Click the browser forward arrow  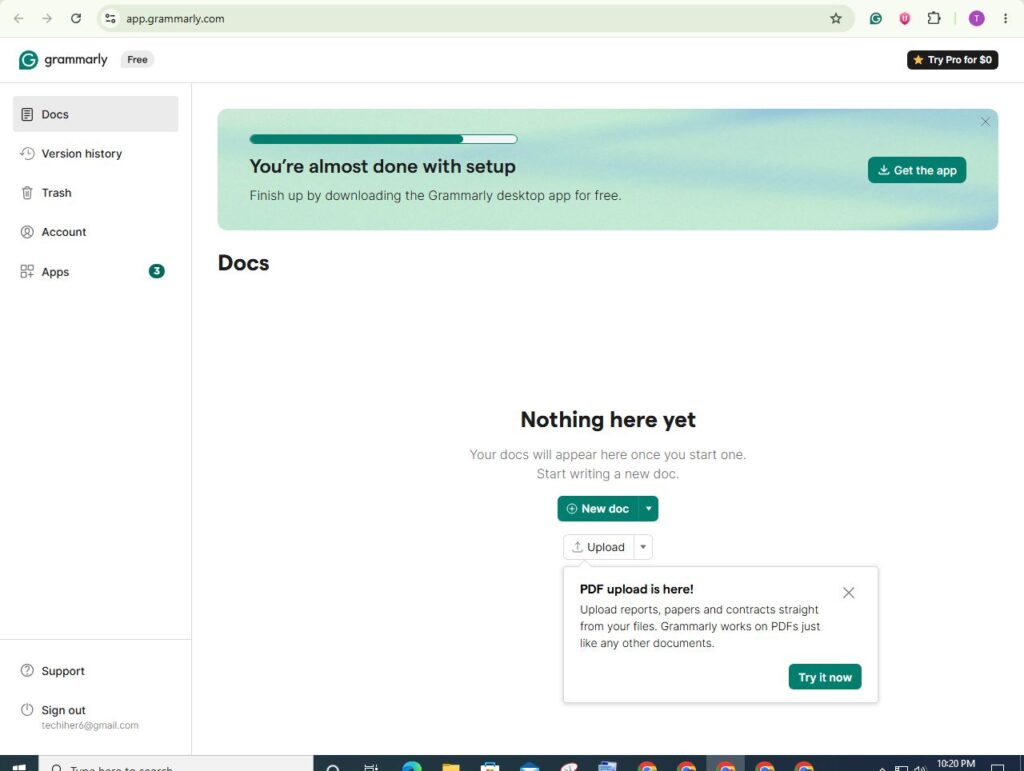47,18
